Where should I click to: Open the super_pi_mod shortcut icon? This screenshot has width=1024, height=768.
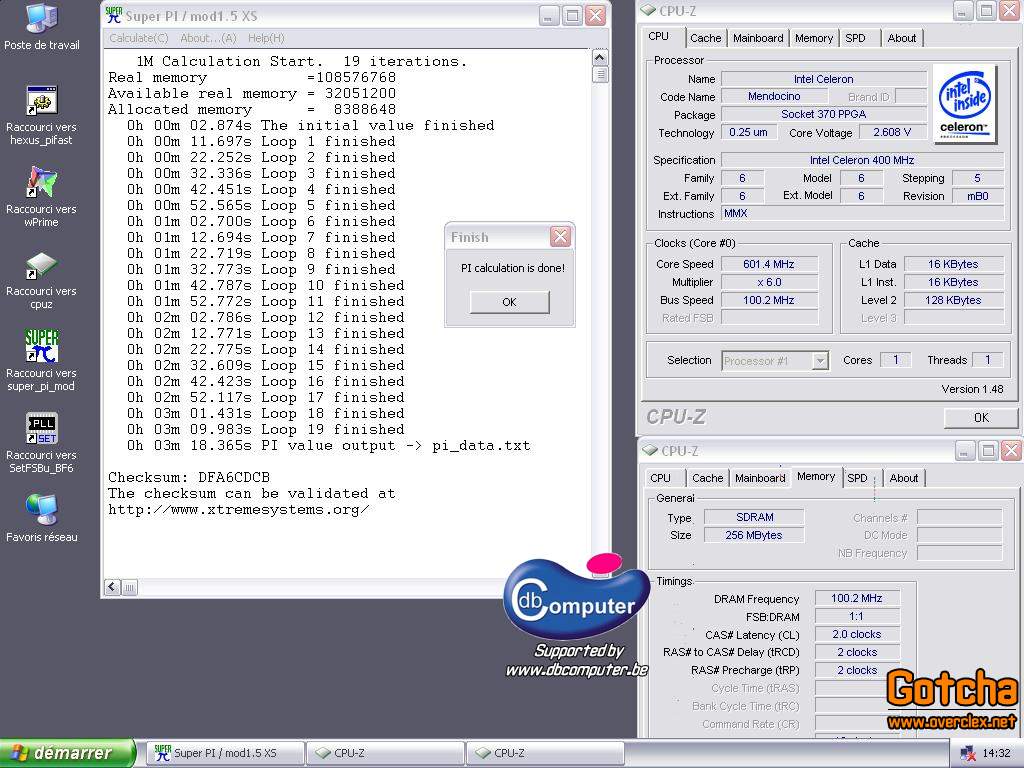pos(42,346)
